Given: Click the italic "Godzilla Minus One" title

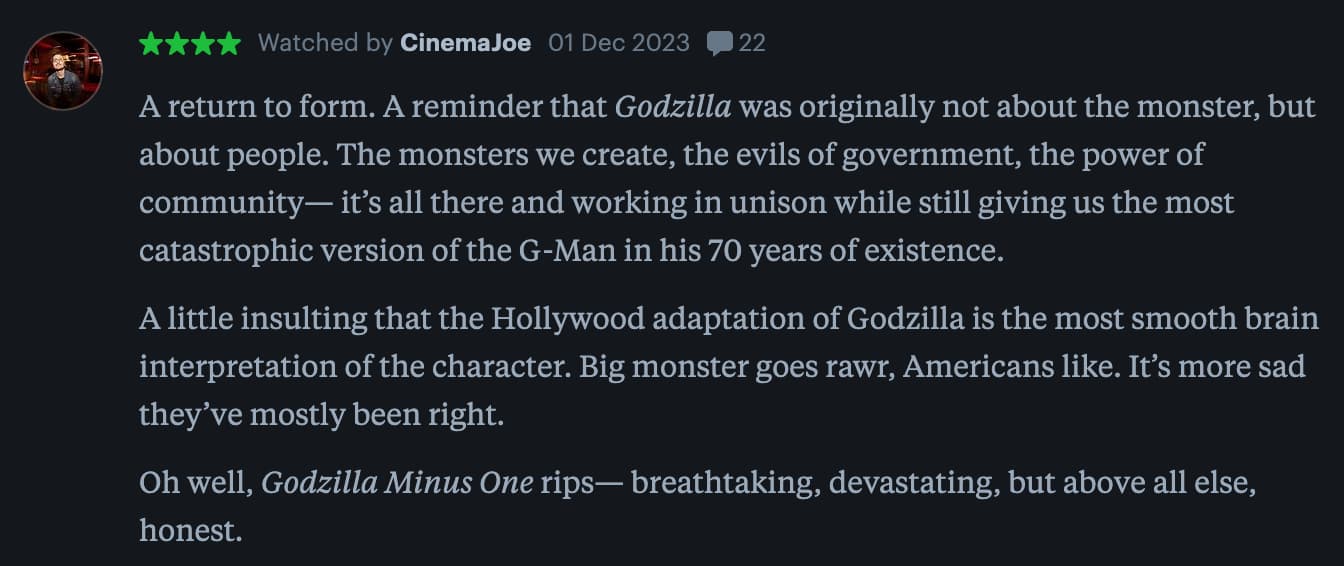Looking at the screenshot, I should [397, 483].
